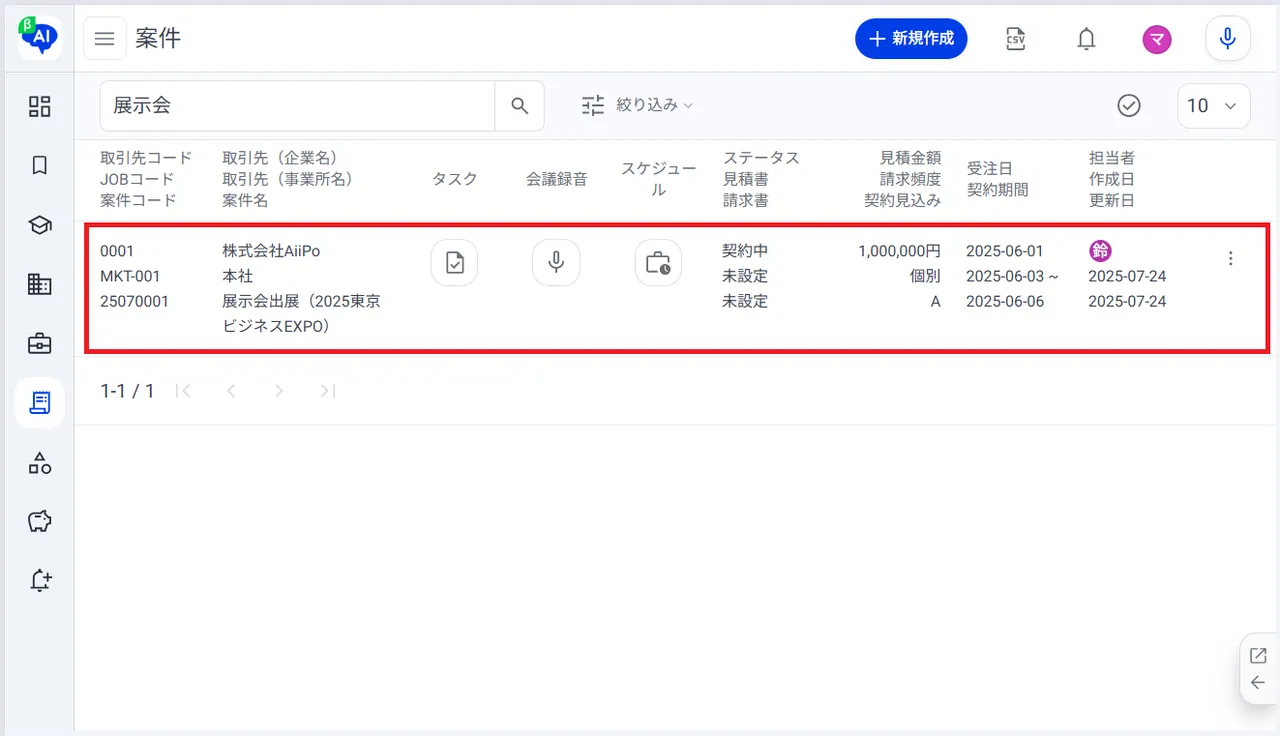Screen dimensions: 1280x736
Task: Click the search magnifier button
Action: (519, 106)
